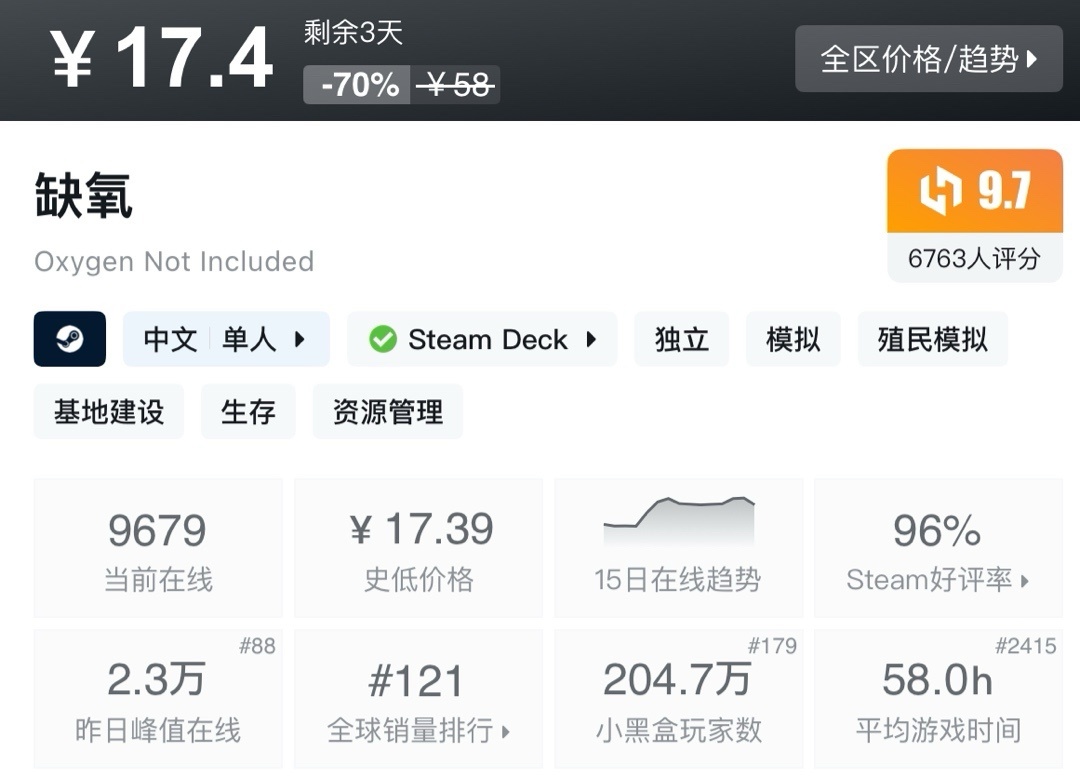Click the Xiaoheihe score logo icon
1080x778 pixels.
click(940, 191)
